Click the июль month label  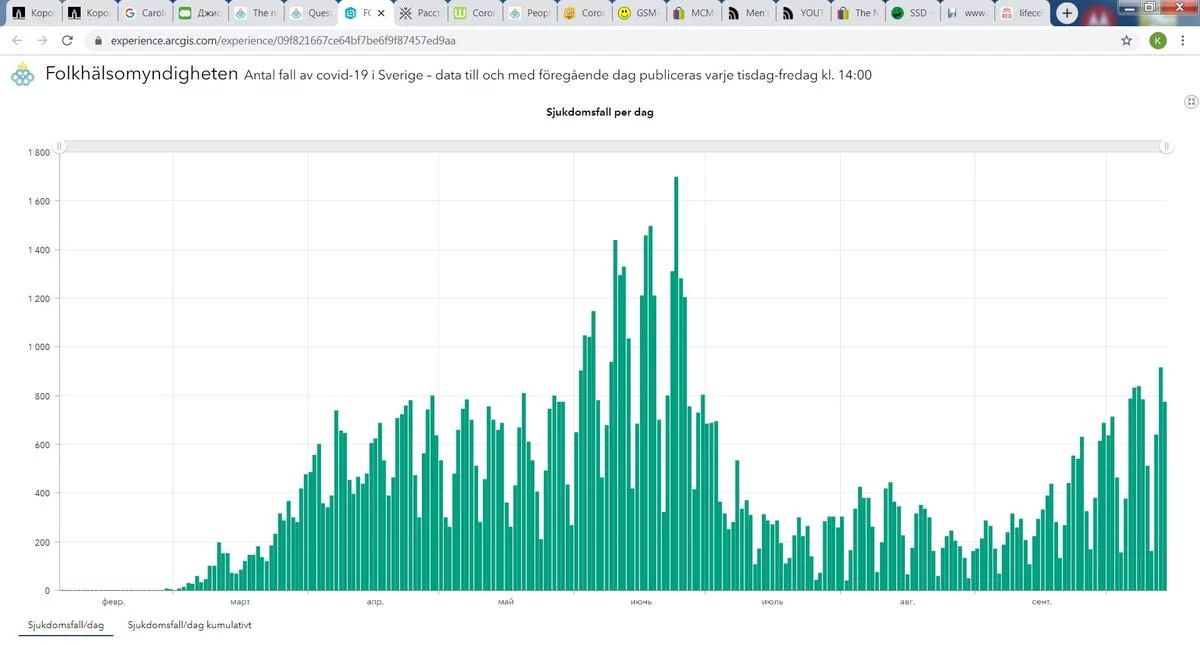click(772, 602)
